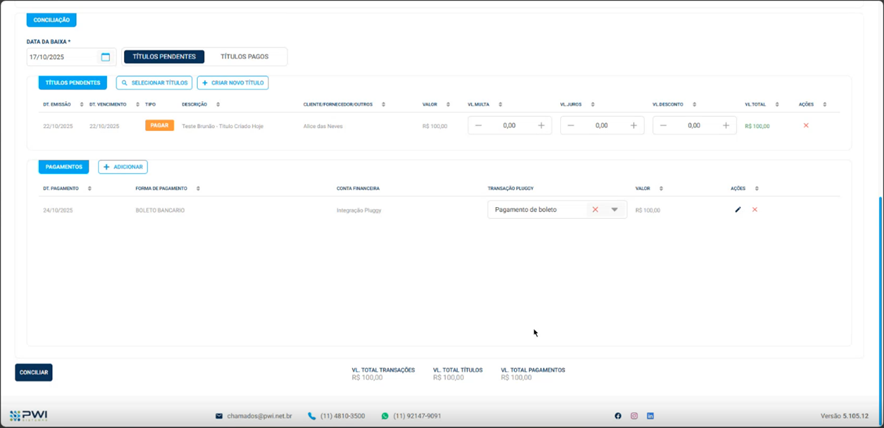Viewport: 884px width, 428px height.
Task: Open the Facebook icon in footer
Action: pos(618,416)
